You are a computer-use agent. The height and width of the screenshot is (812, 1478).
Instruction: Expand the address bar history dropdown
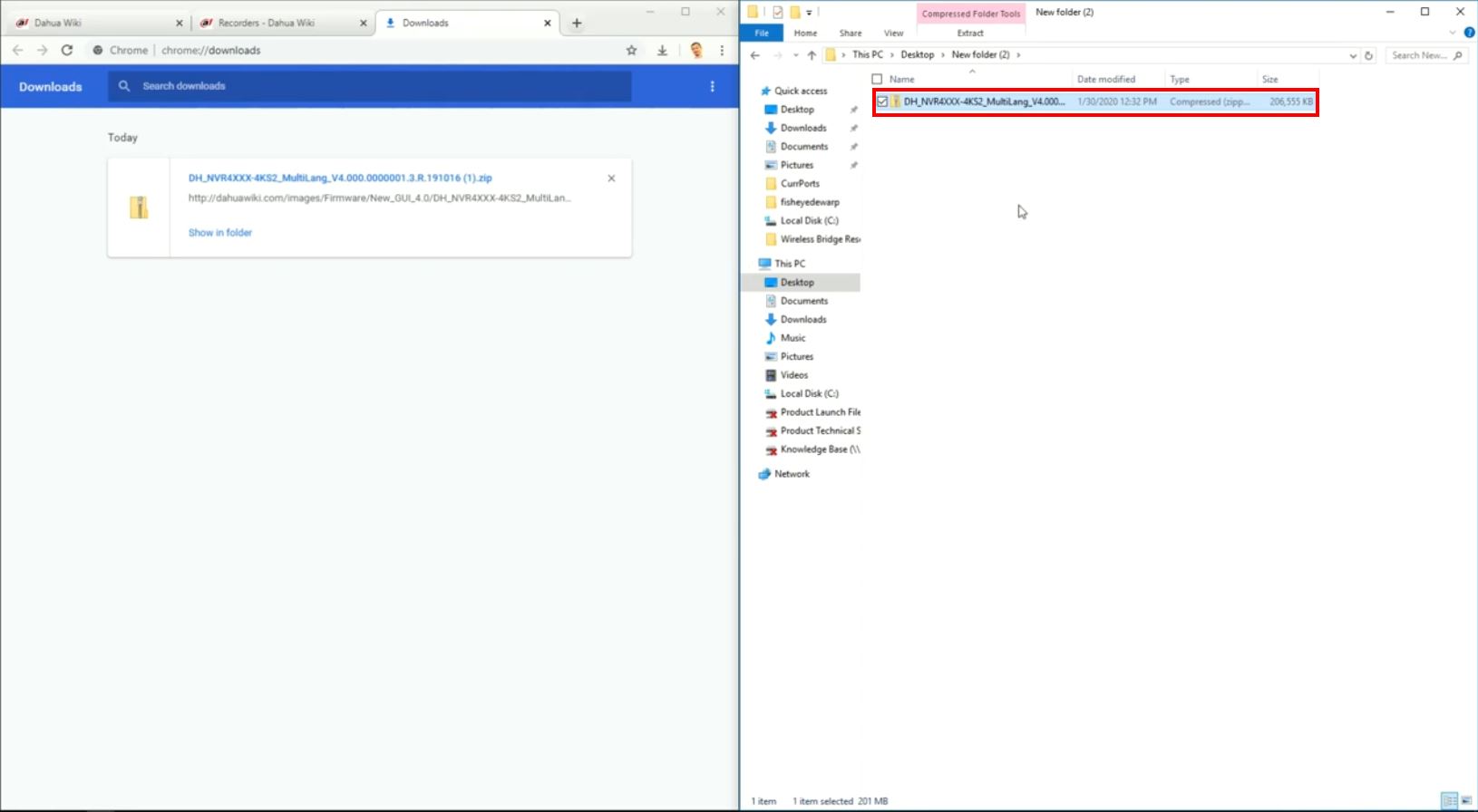pos(1353,55)
